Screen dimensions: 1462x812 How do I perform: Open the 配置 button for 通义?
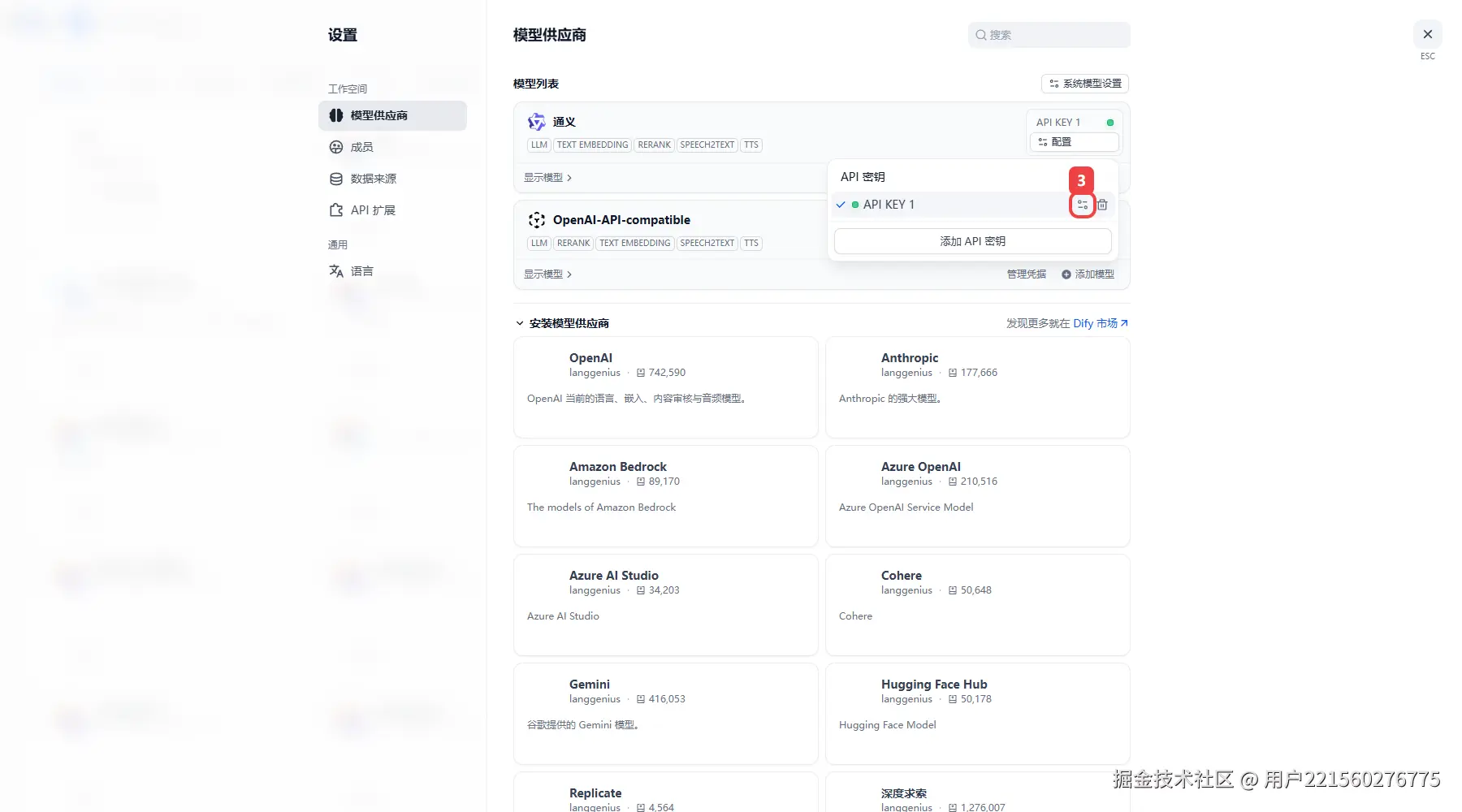pos(1075,142)
